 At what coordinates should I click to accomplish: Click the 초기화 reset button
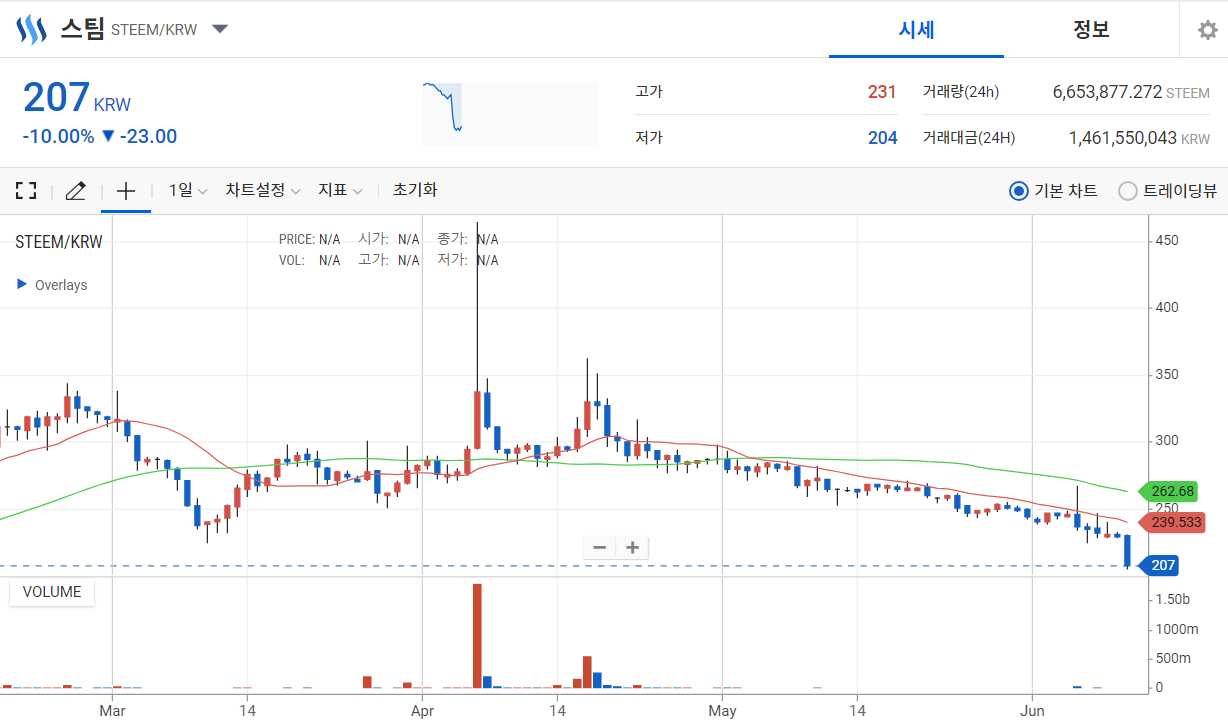point(415,190)
